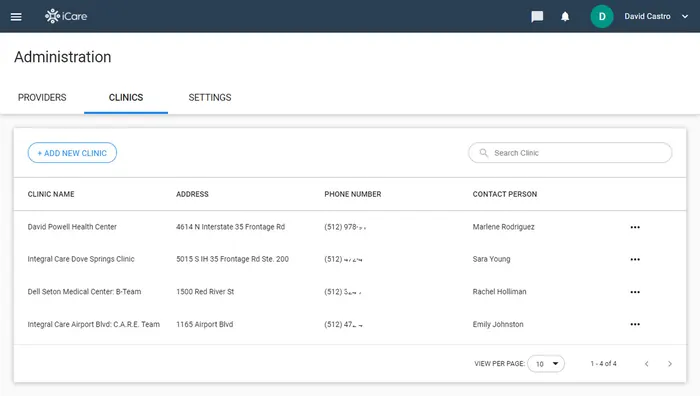Sort by Address column header
Image resolution: width=700 pixels, height=396 pixels.
coord(192,194)
